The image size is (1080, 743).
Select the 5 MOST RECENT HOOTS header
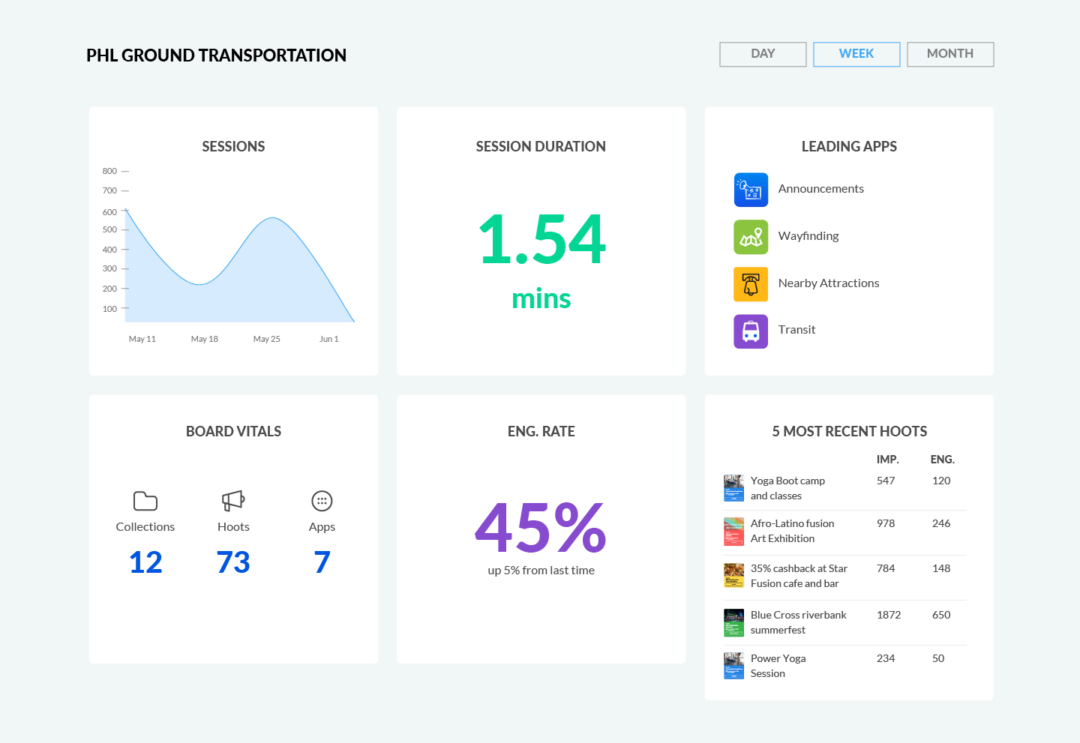pos(849,431)
